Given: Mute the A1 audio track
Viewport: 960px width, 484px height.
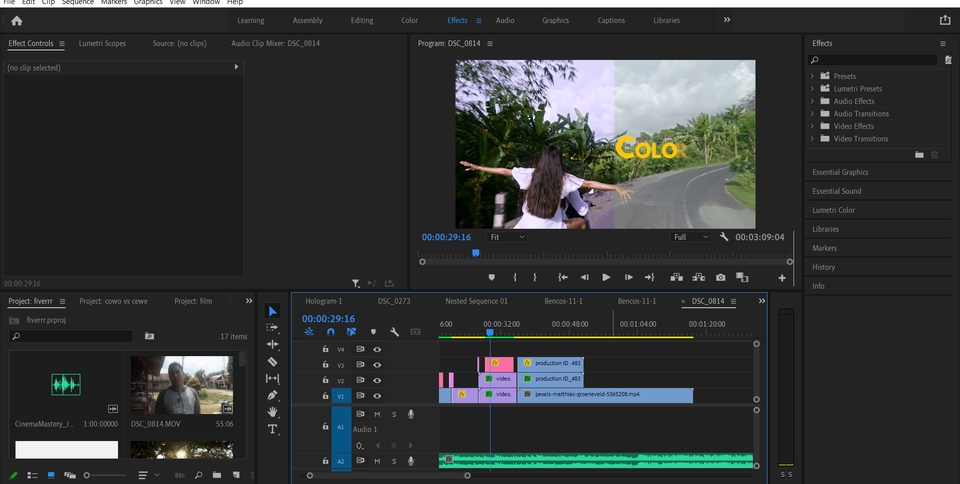Looking at the screenshot, I should 377,414.
